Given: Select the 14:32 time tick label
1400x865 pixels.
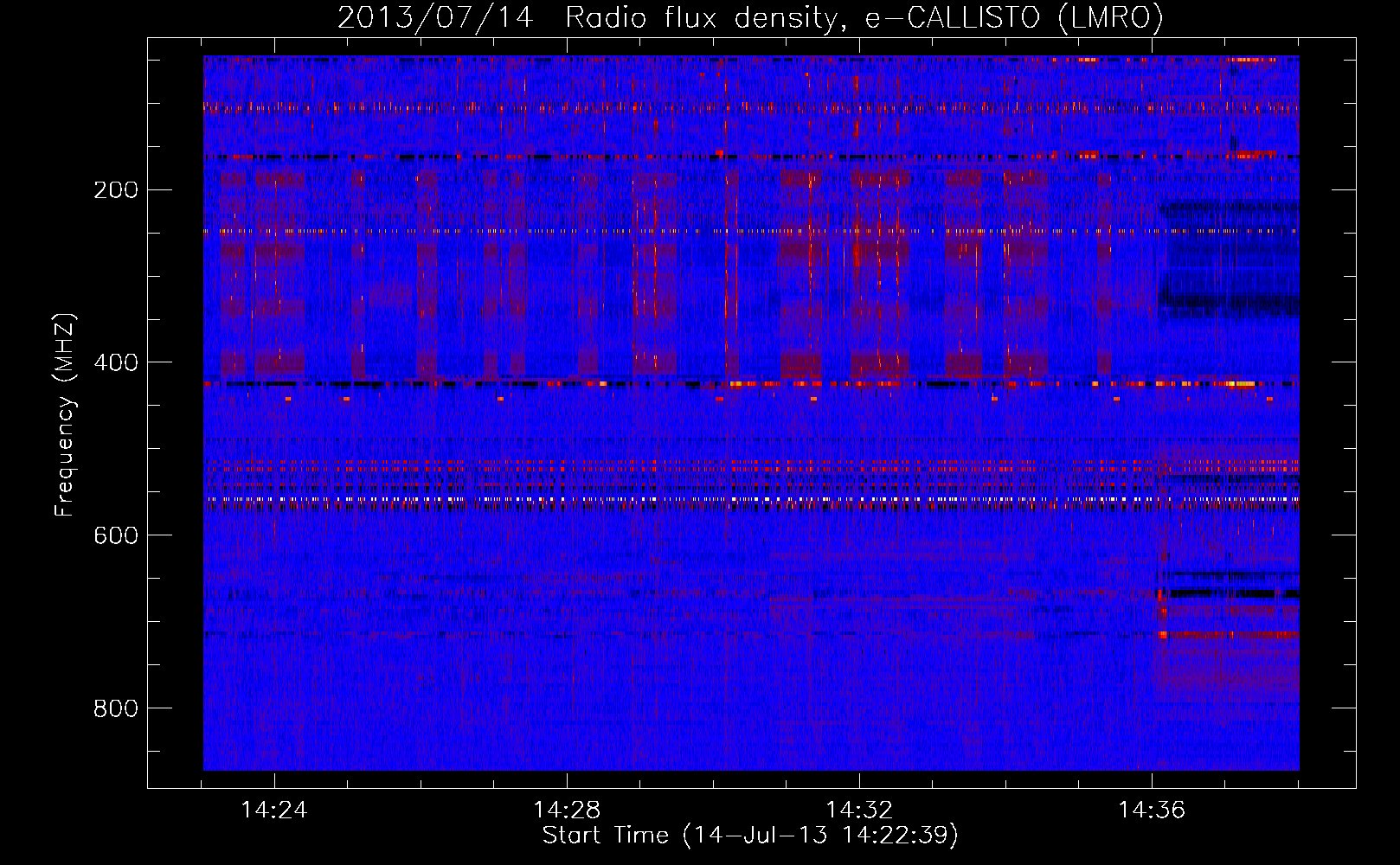Looking at the screenshot, I should click(859, 811).
